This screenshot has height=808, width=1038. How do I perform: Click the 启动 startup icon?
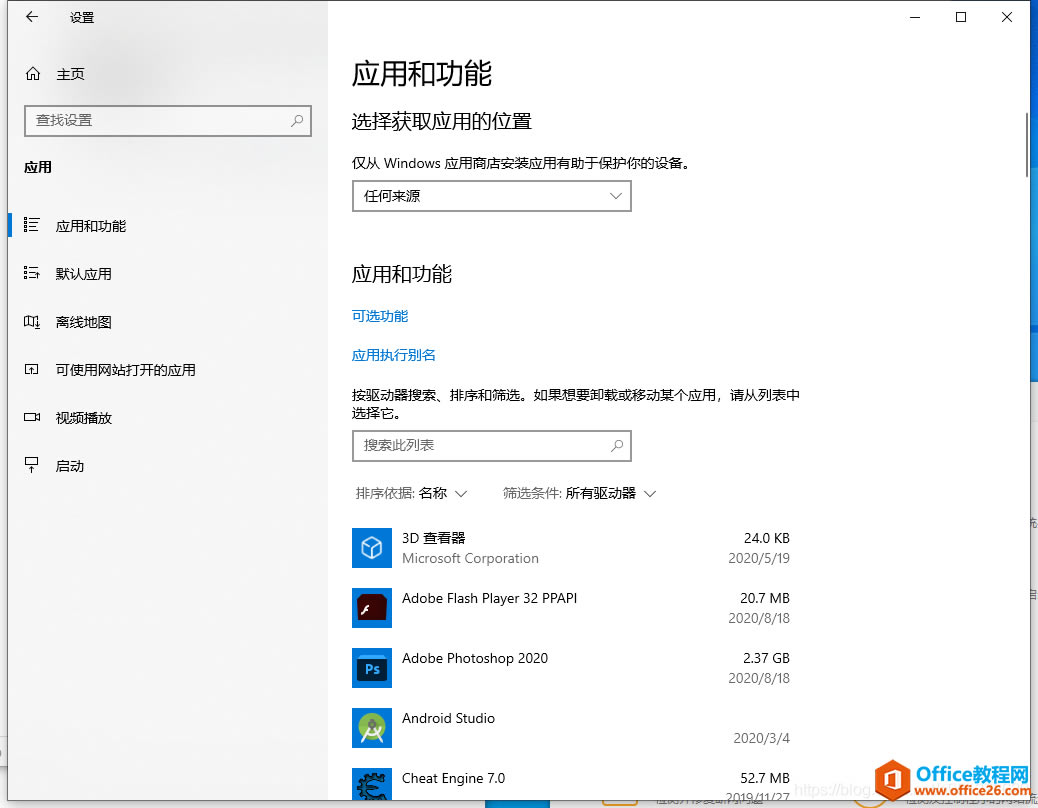coord(31,465)
